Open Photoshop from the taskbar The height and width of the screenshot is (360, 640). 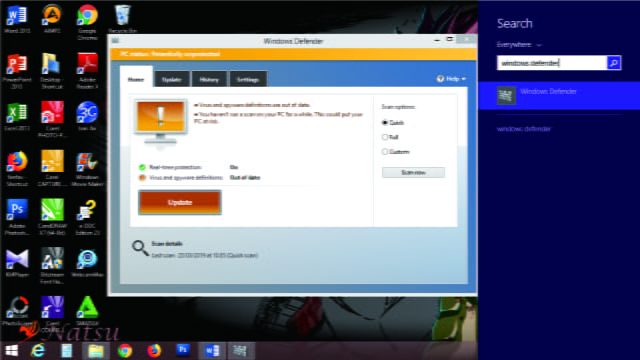coord(183,350)
